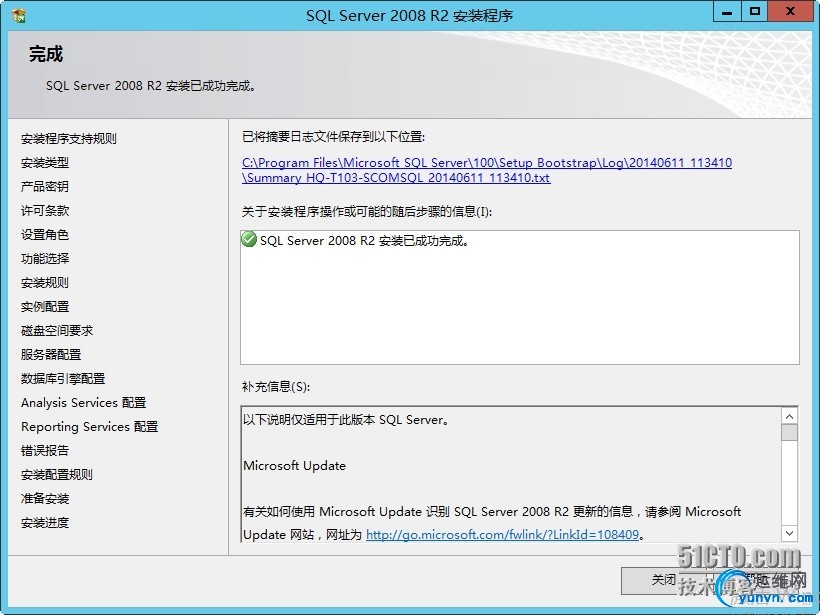
Task: Click the Microsoft Update heading text
Action: pos(294,466)
